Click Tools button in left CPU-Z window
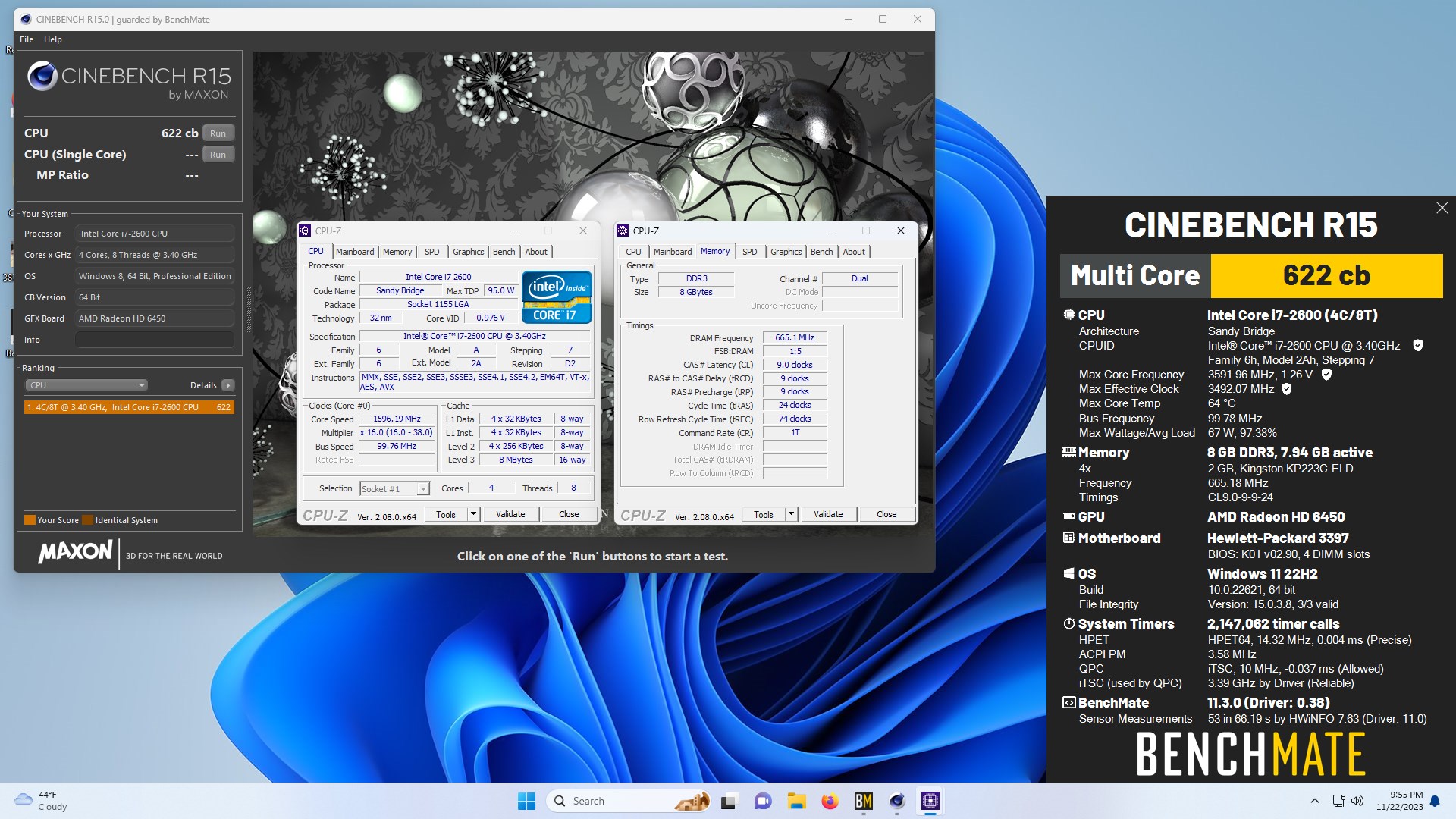Screen dimensions: 1456x819 (446, 515)
